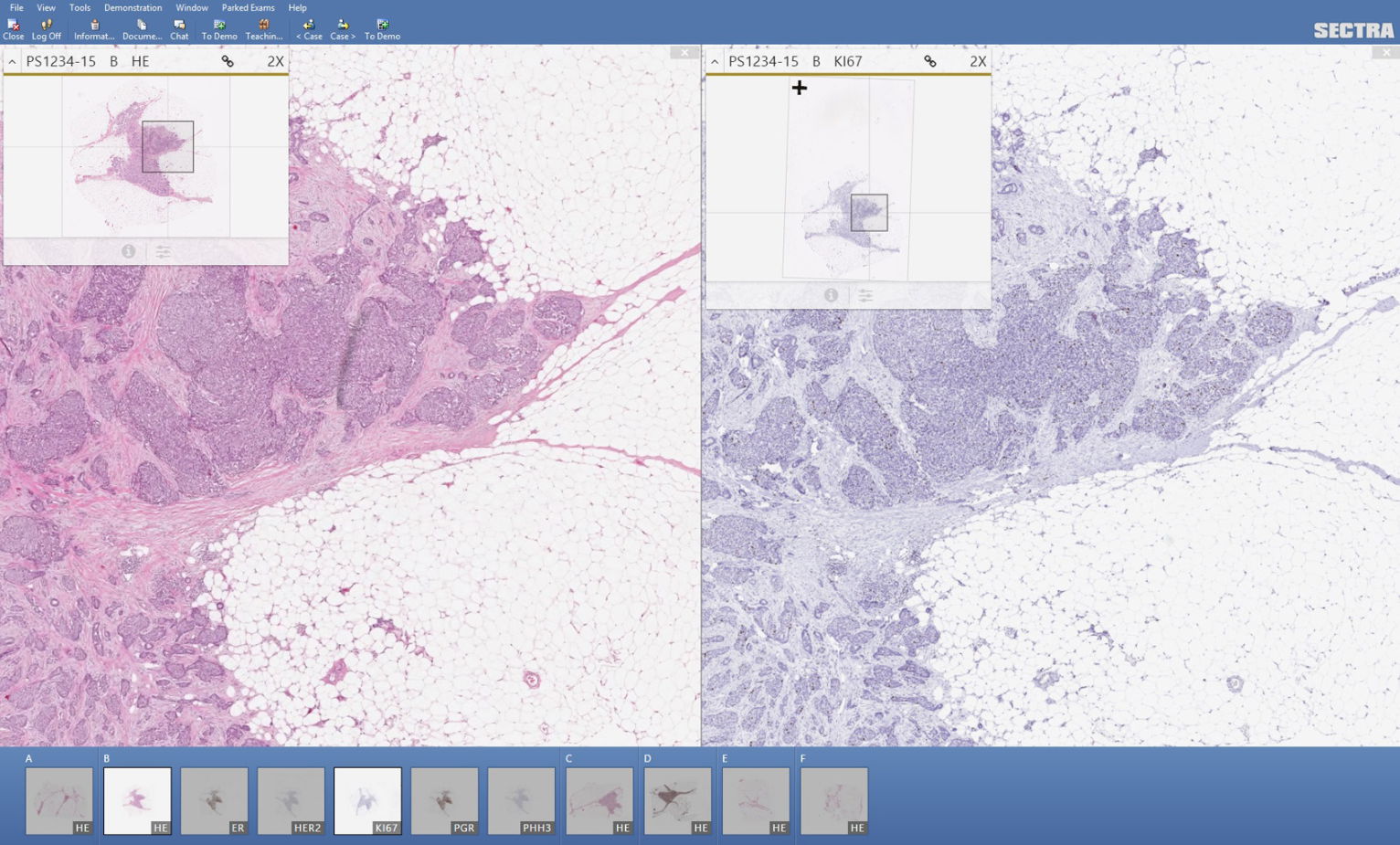Select the PGR slide thumbnail
1400x845 pixels.
tap(444, 799)
